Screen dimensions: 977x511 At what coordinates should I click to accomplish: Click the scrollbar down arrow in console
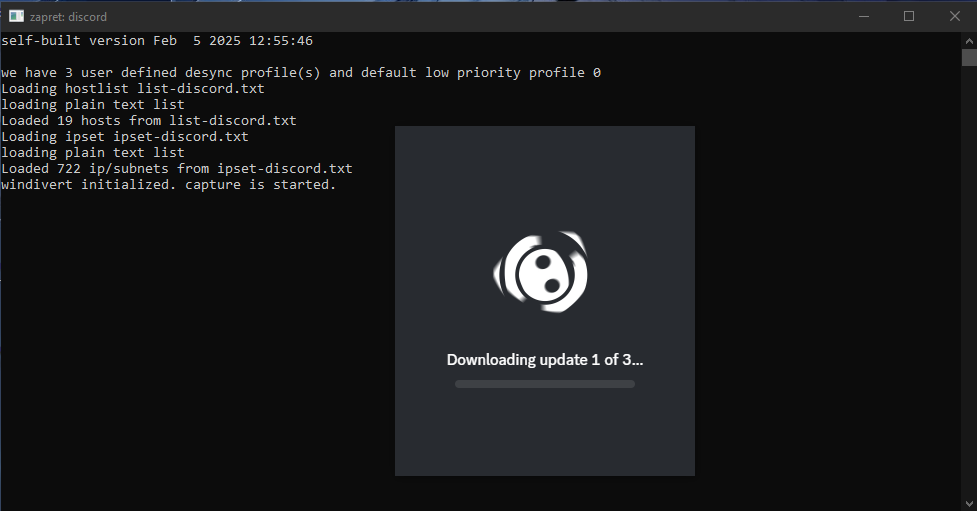pos(968,503)
